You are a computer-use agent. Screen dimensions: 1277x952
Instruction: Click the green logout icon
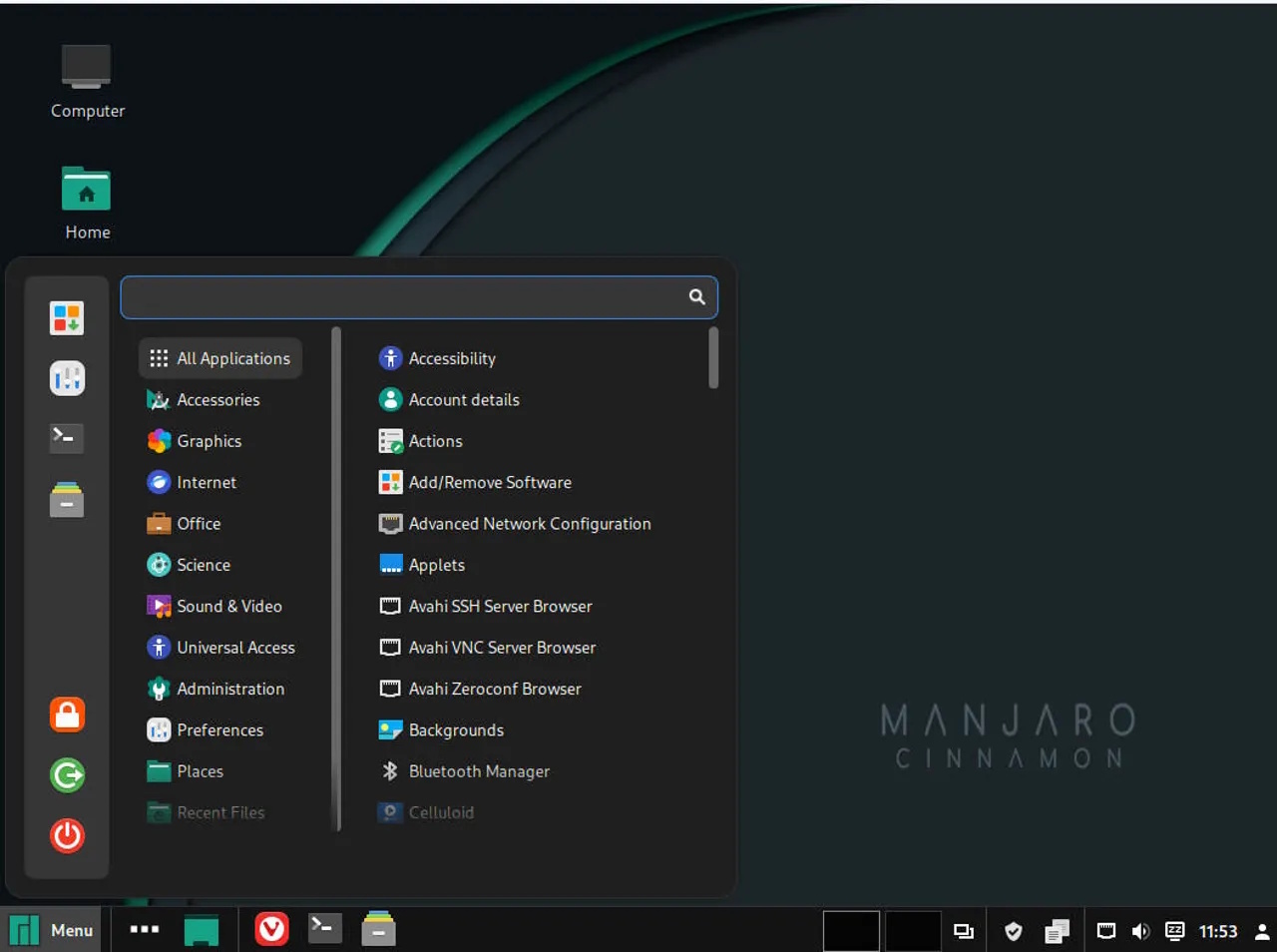[x=67, y=774]
